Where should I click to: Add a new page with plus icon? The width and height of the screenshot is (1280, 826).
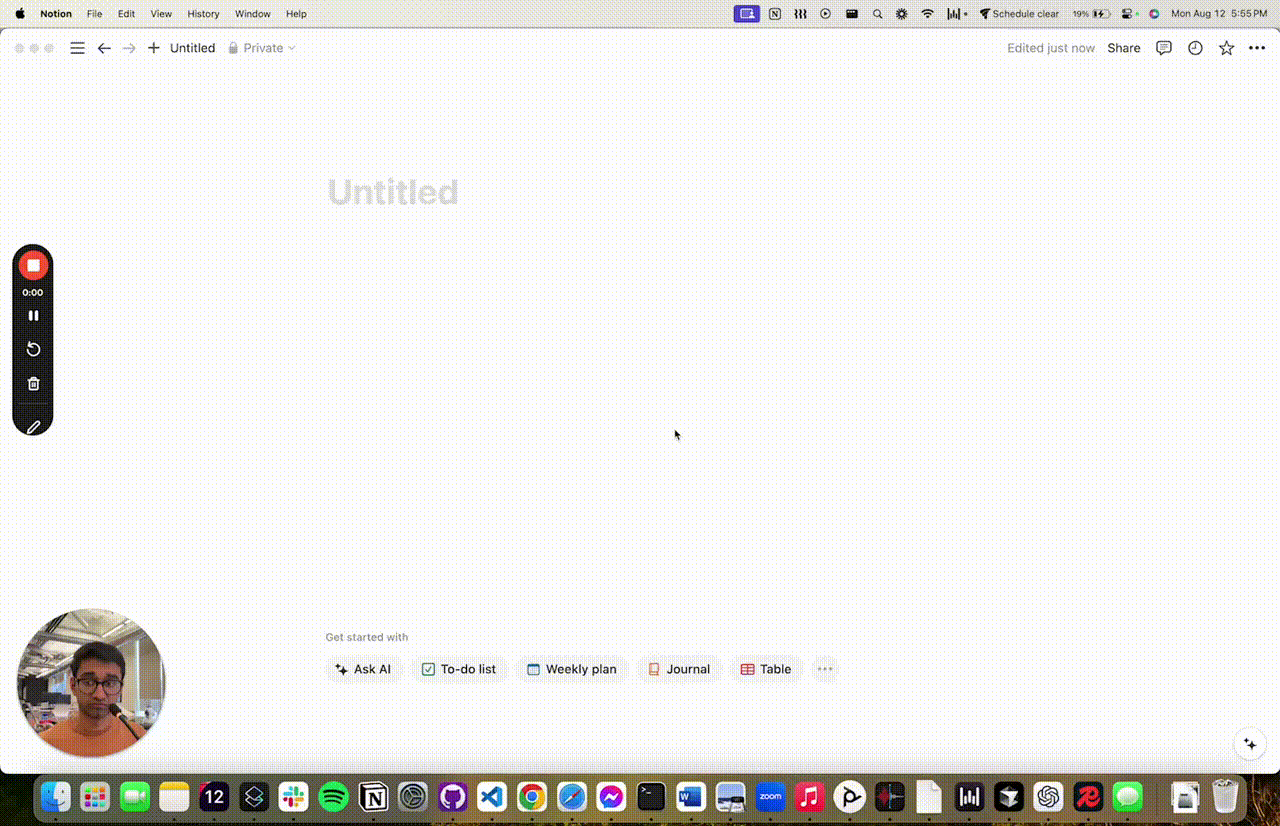154,48
